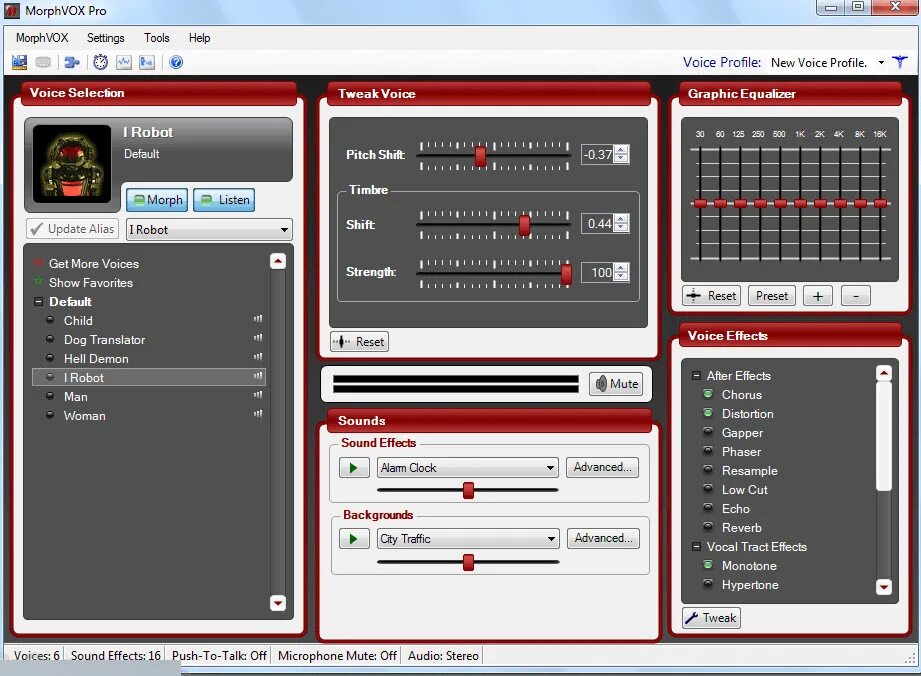Open the Voice Profile dropdown
The image size is (921, 676).
pyautogui.click(x=881, y=63)
